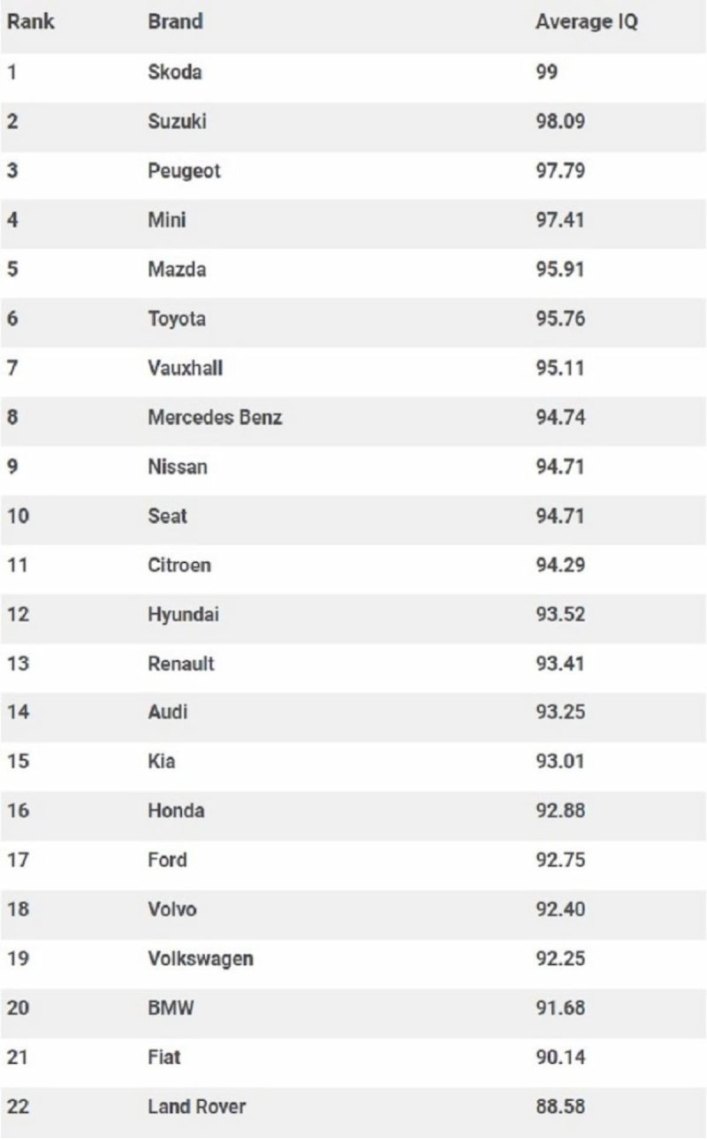Select Hyundai's 93.52 IQ value
707x1140 pixels.
(560, 614)
